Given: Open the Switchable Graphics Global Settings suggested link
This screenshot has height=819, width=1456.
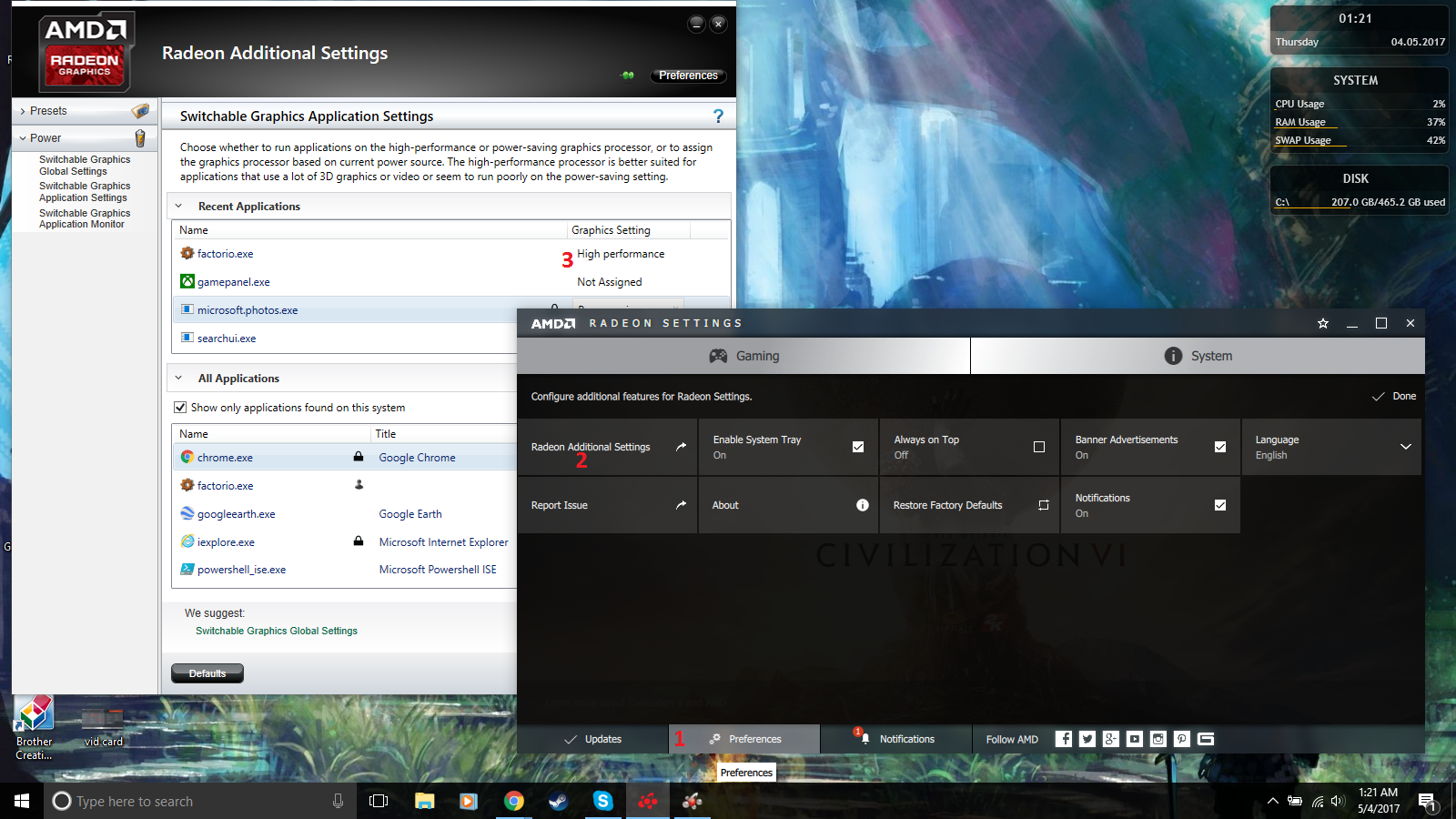Looking at the screenshot, I should pyautogui.click(x=277, y=631).
